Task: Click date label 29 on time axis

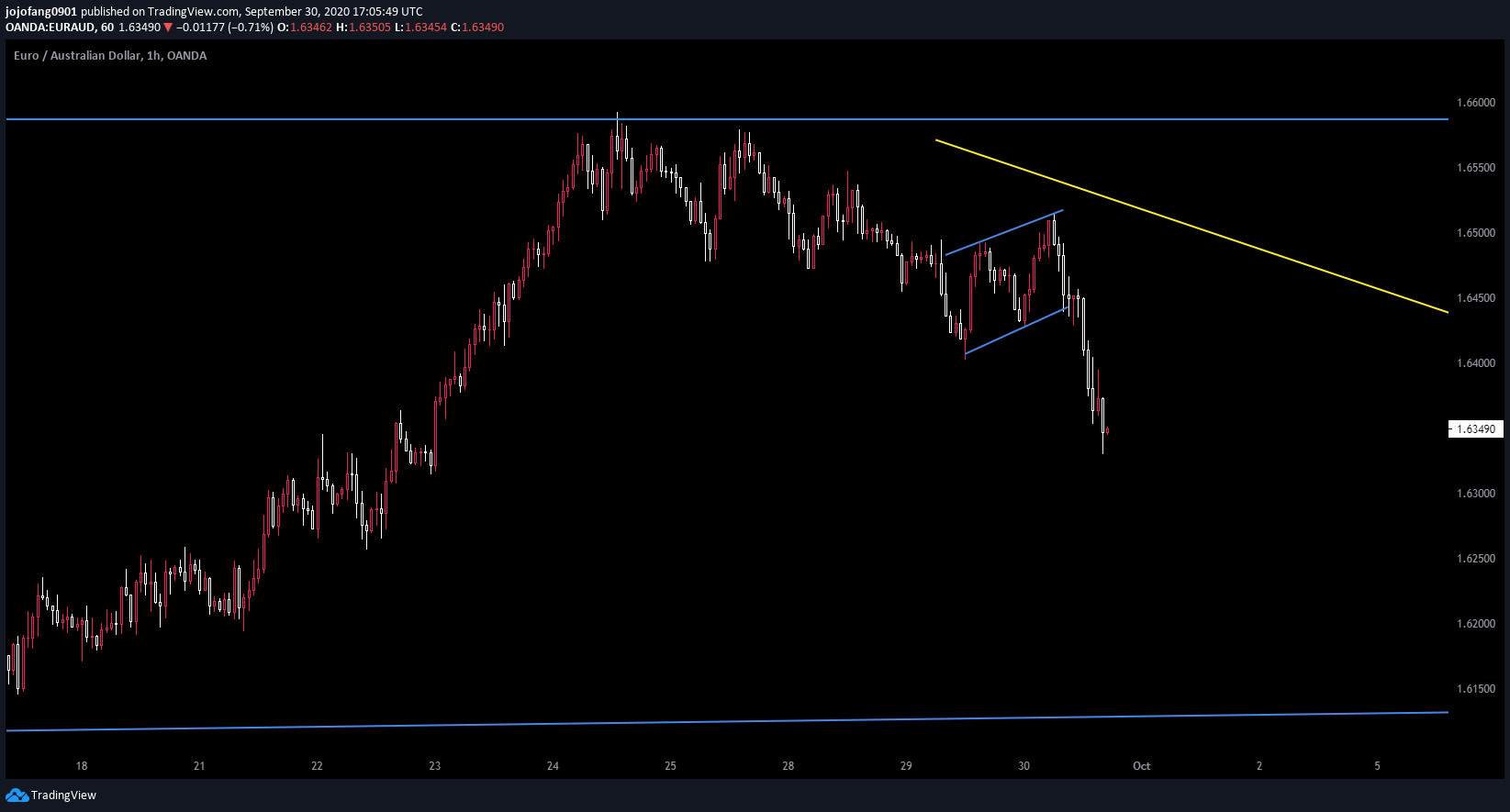Action: click(906, 766)
